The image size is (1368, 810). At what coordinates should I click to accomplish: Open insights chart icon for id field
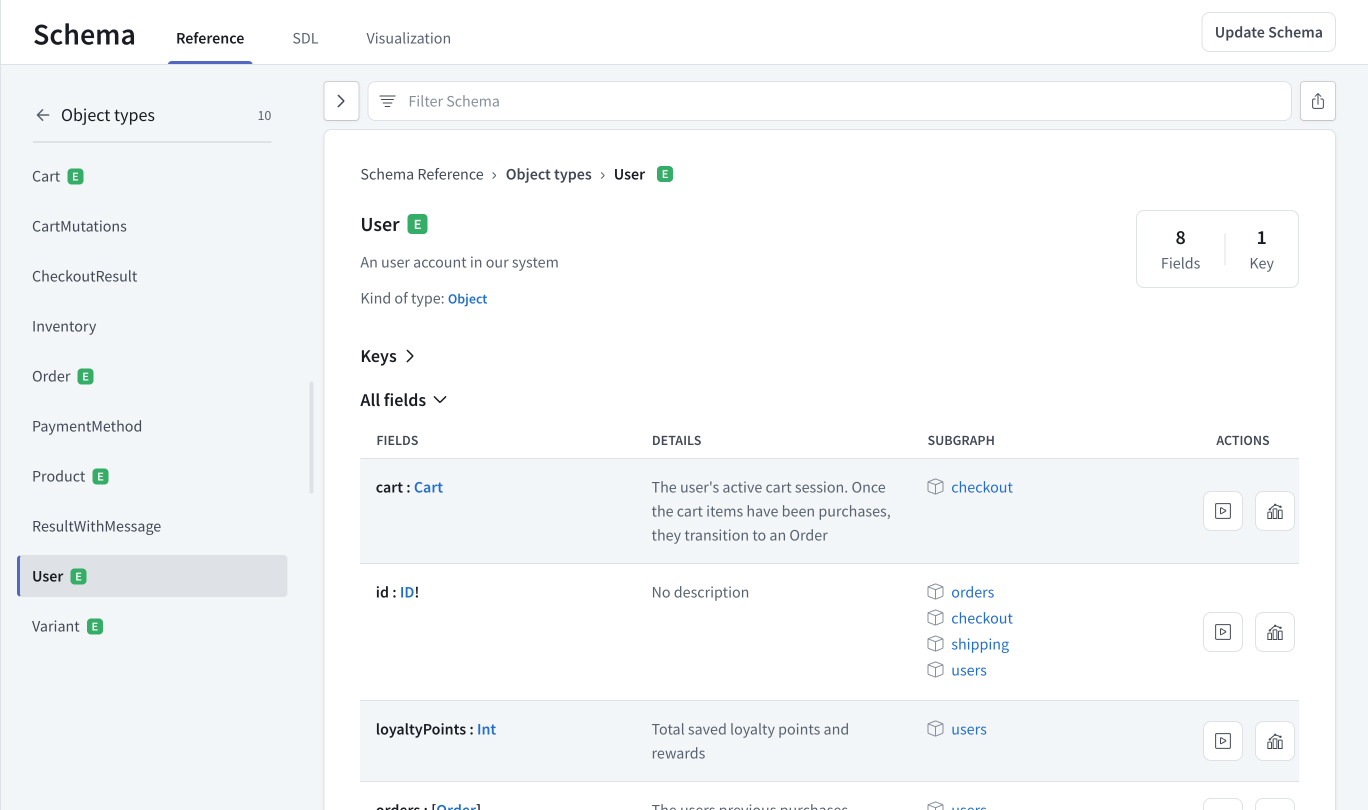1275,632
